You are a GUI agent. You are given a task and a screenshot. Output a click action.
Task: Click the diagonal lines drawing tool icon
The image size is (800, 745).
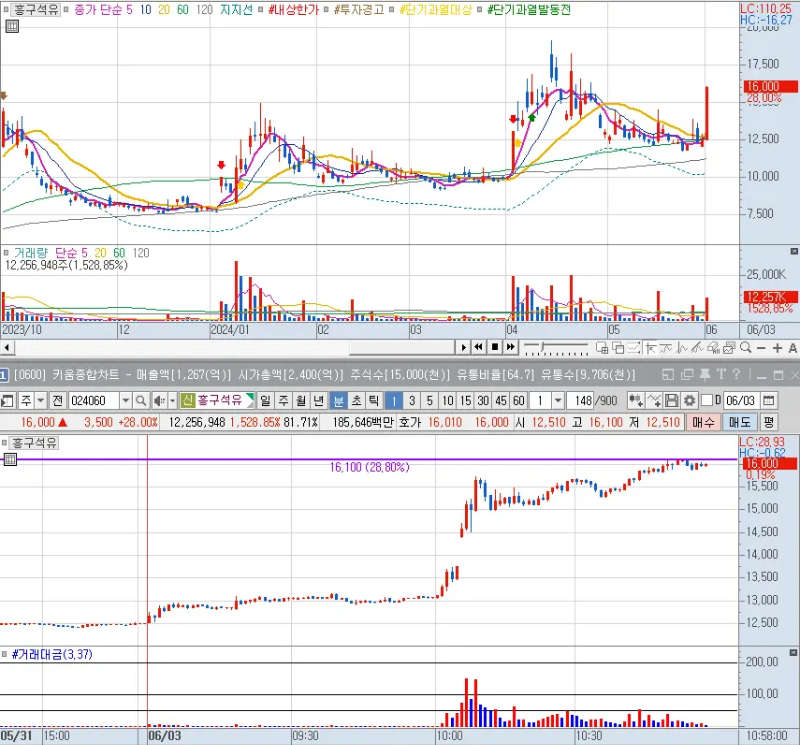(x=697, y=348)
